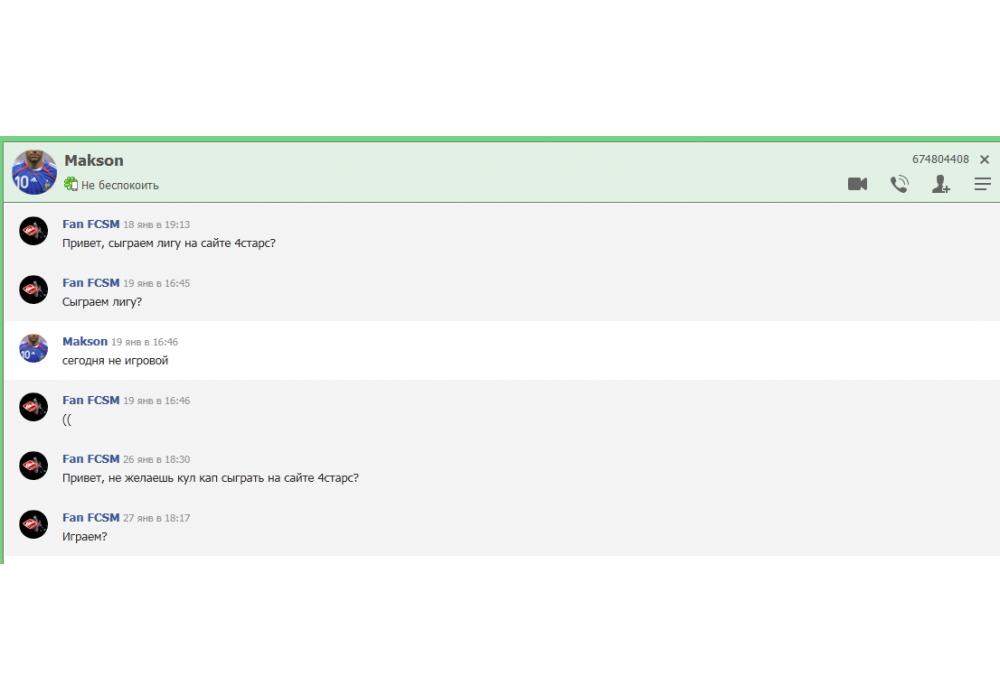The width and height of the screenshot is (1000, 700).
Task: Open Fan FCSM name at 26 янв 18:30
Action: click(x=91, y=459)
